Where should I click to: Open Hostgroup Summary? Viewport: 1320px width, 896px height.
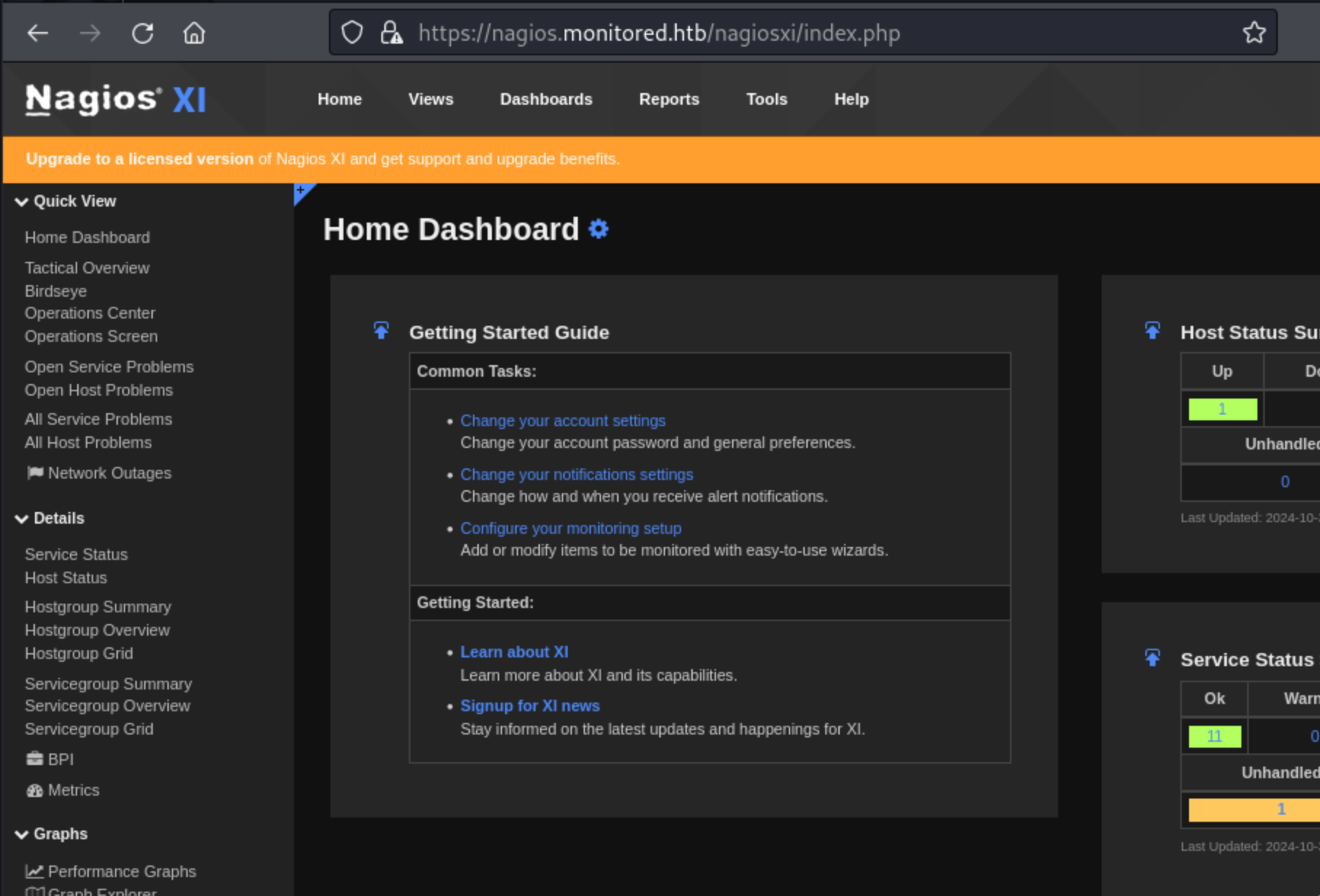(98, 607)
